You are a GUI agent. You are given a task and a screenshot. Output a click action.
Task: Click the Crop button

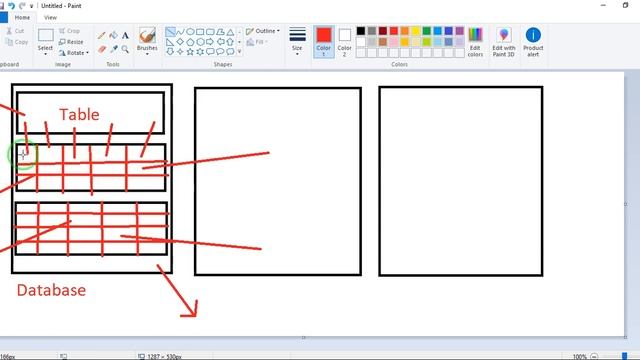pyautogui.click(x=69, y=31)
